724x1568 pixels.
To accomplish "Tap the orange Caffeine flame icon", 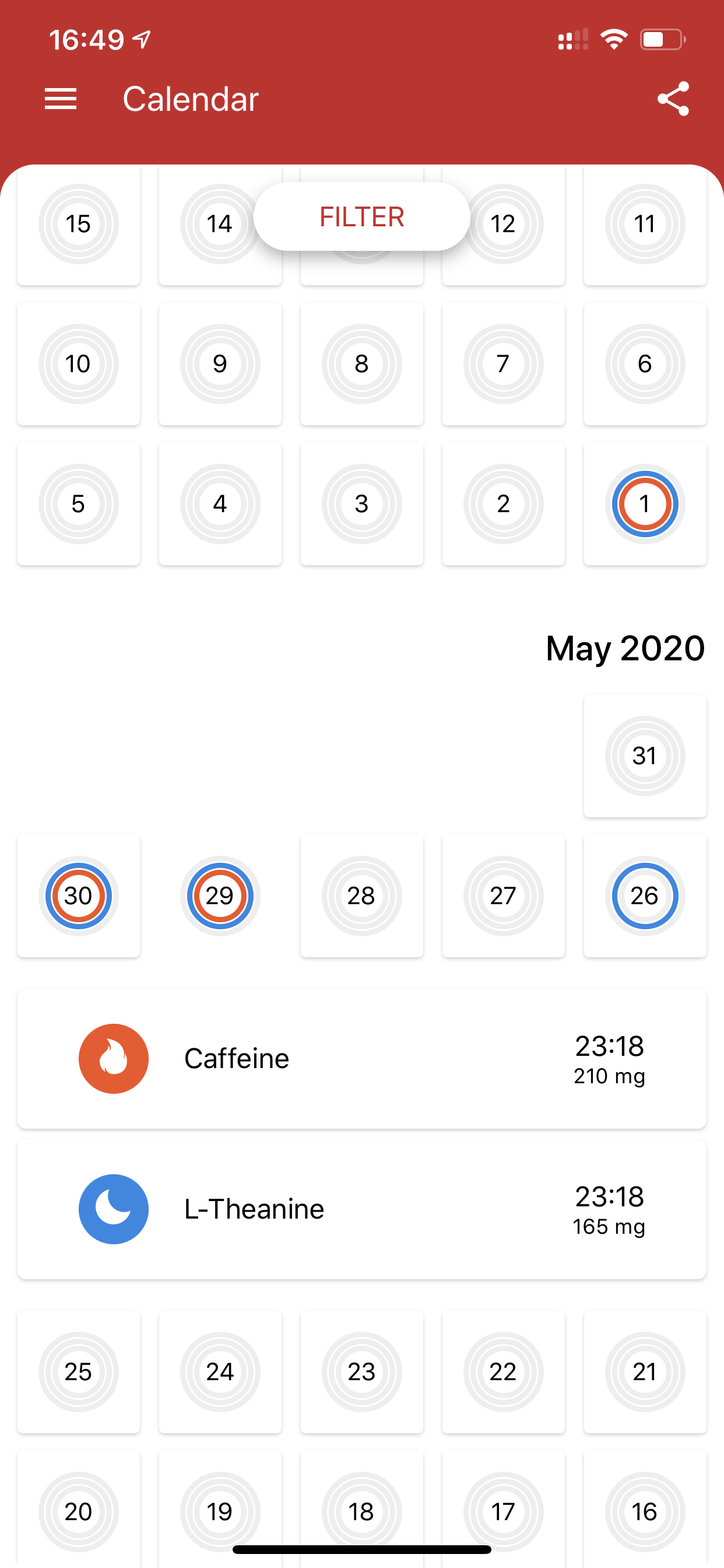I will click(x=114, y=1059).
